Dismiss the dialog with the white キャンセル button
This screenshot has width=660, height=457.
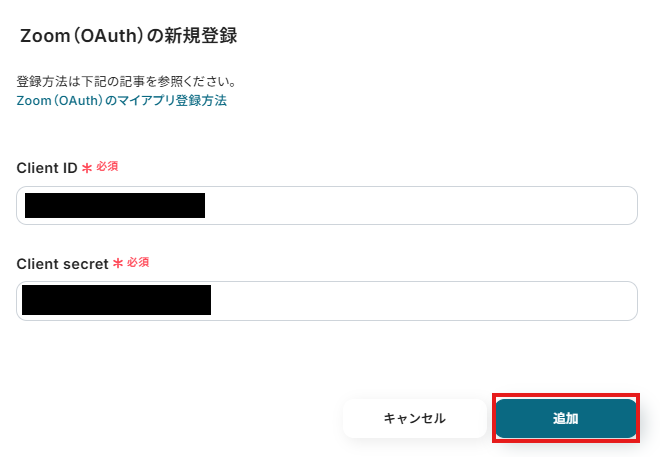414,418
